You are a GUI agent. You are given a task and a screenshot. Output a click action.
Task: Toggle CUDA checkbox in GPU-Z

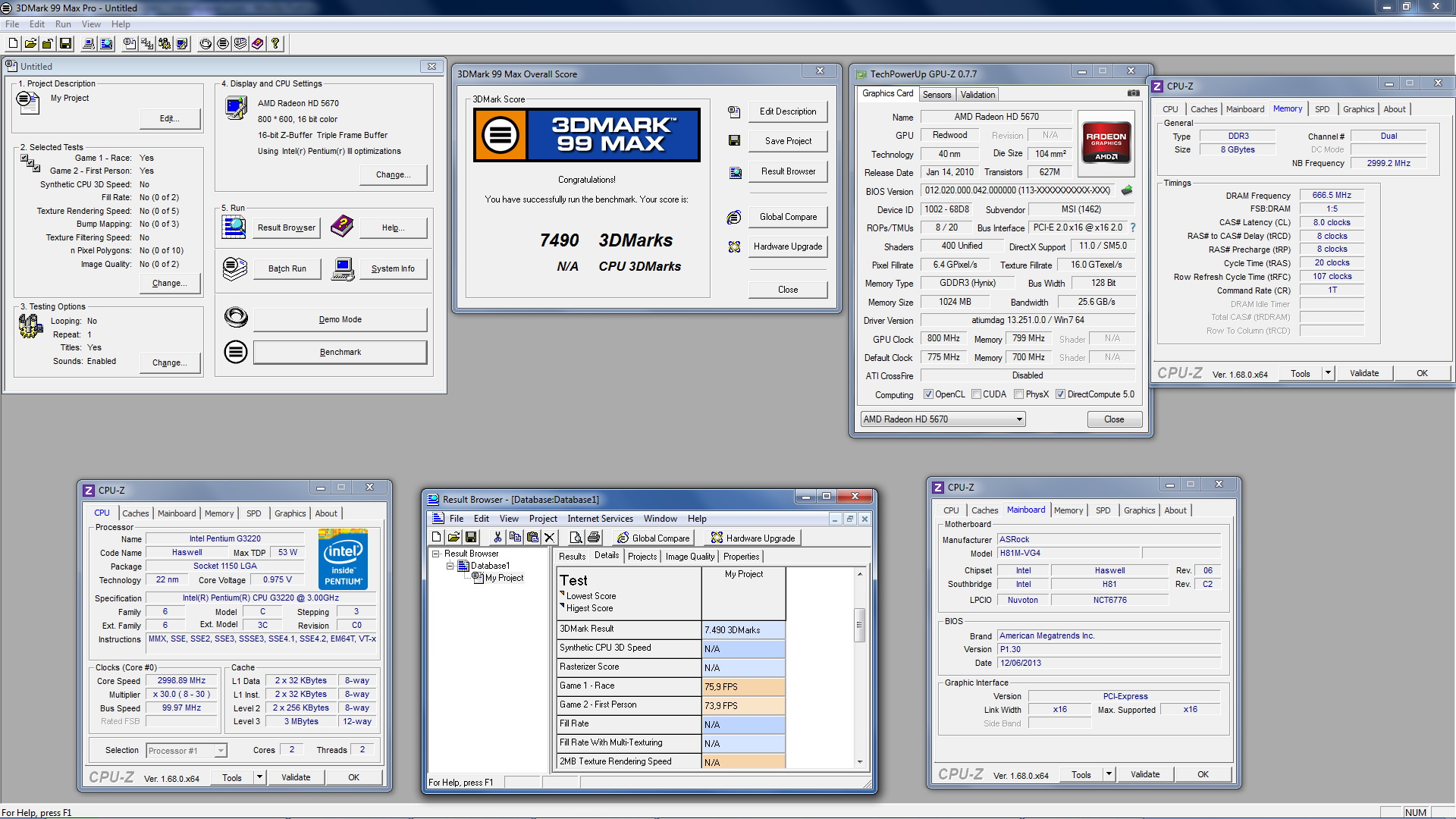pyautogui.click(x=976, y=394)
